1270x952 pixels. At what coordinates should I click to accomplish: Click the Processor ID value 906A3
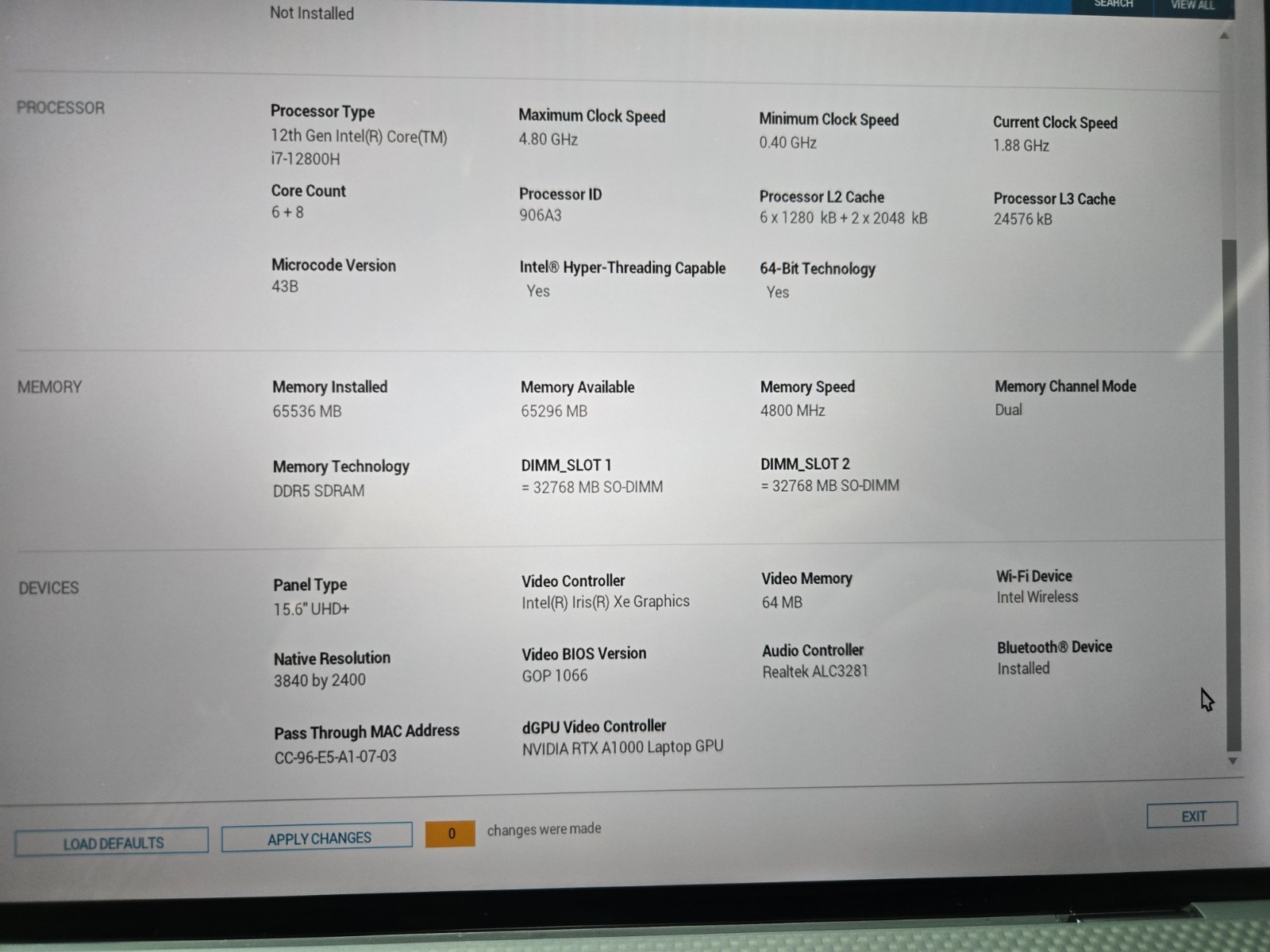tap(541, 215)
